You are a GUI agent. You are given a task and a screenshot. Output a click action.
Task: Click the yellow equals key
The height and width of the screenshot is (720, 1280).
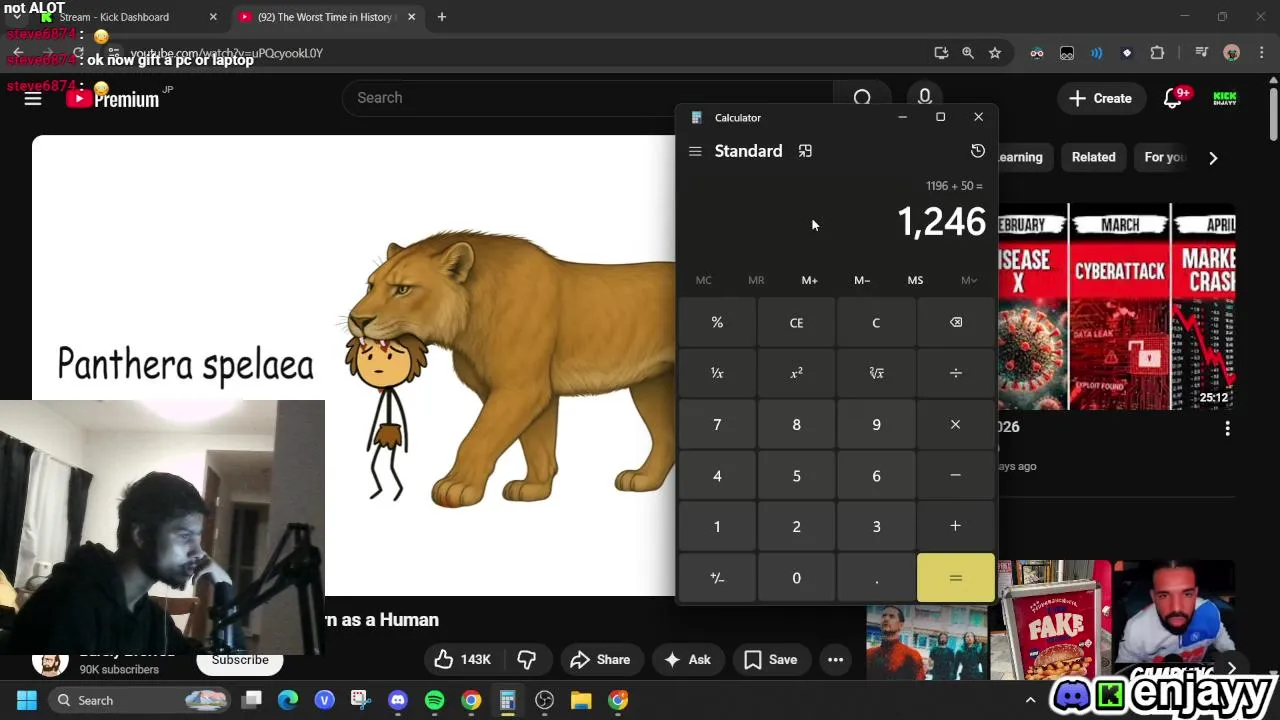(x=956, y=578)
